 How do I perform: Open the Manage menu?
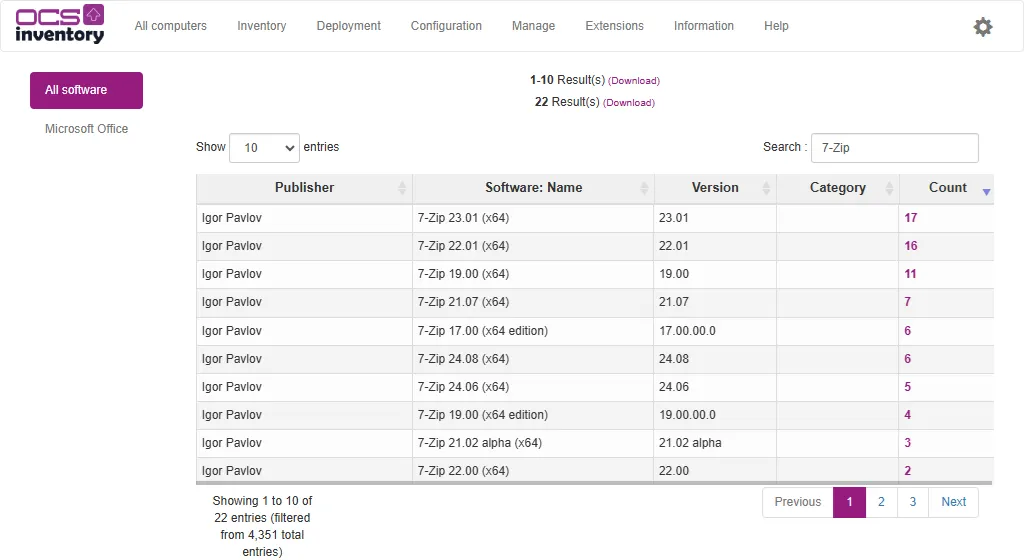click(534, 26)
